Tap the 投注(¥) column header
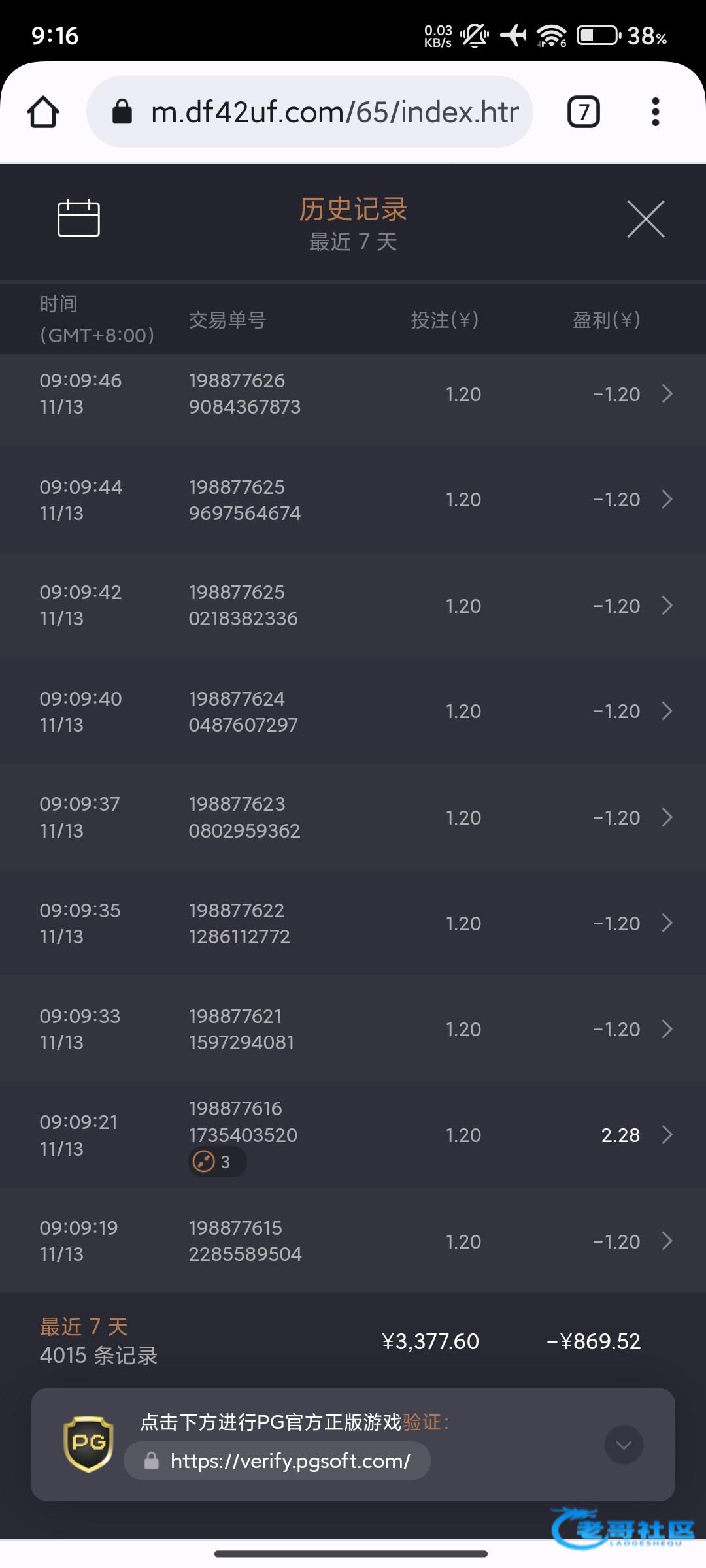 tap(445, 320)
